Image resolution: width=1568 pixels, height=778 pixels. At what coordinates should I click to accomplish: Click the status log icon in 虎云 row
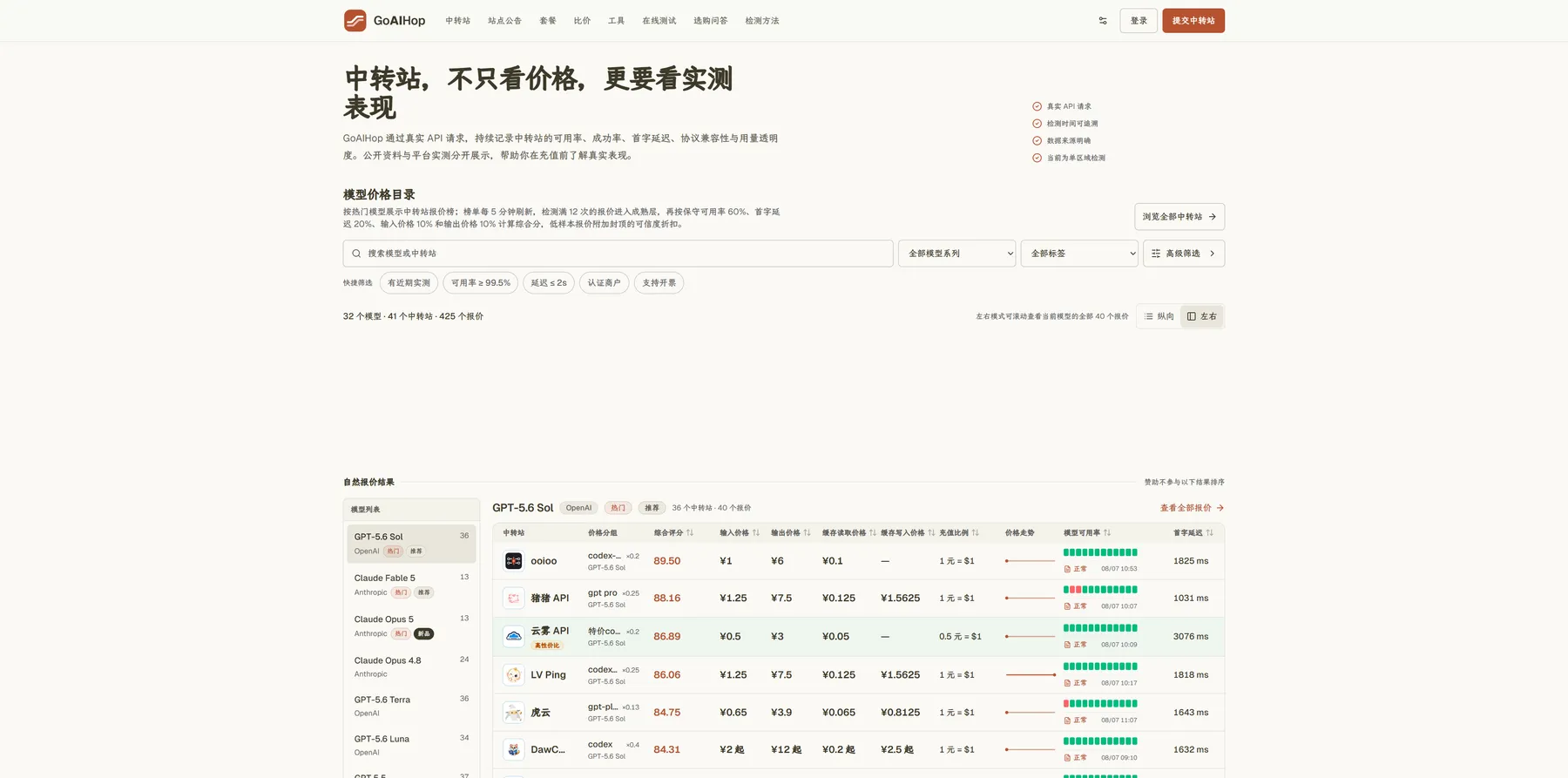[1067, 720]
